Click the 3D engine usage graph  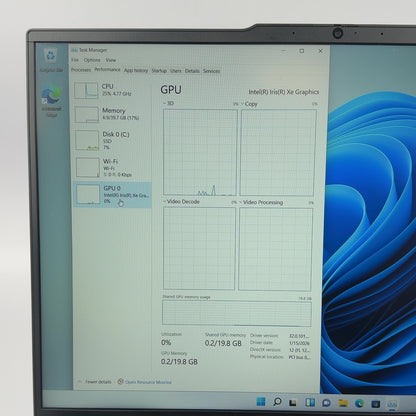[200, 152]
